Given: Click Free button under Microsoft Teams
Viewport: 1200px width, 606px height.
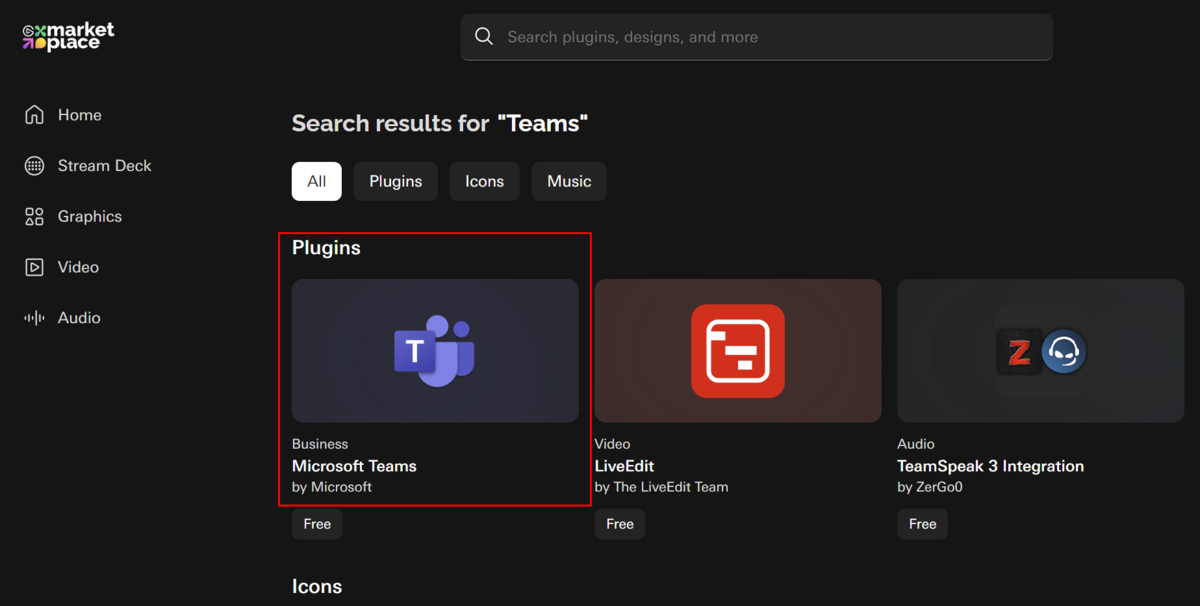Looking at the screenshot, I should (x=317, y=524).
